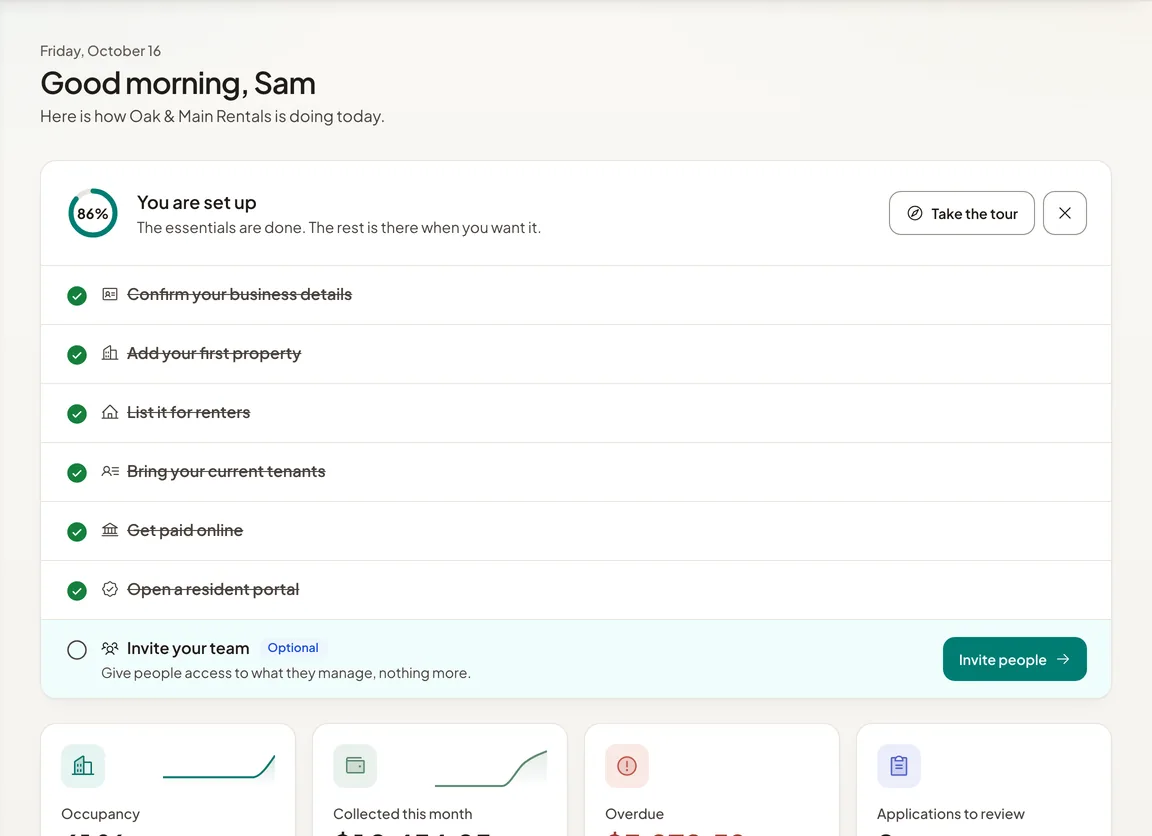This screenshot has width=1152, height=836.
Task: Toggle the Add your first property checkmark
Action: click(76, 355)
